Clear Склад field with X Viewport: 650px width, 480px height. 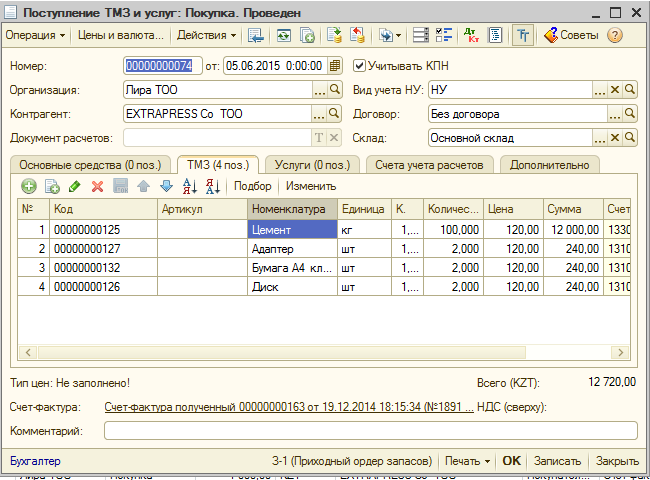615,138
